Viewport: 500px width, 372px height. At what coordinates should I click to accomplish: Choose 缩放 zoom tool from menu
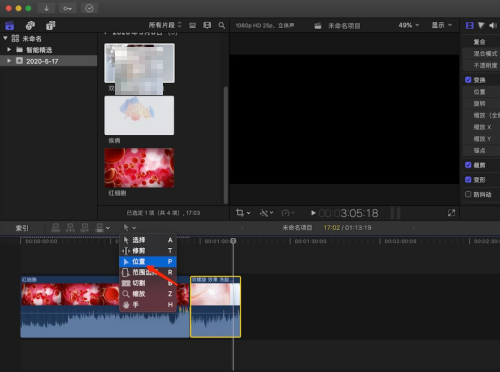click(148, 294)
